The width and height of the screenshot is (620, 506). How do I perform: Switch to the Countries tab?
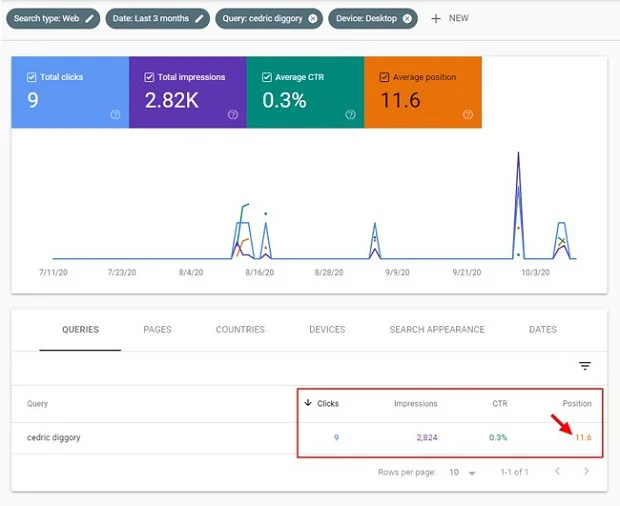(240, 329)
